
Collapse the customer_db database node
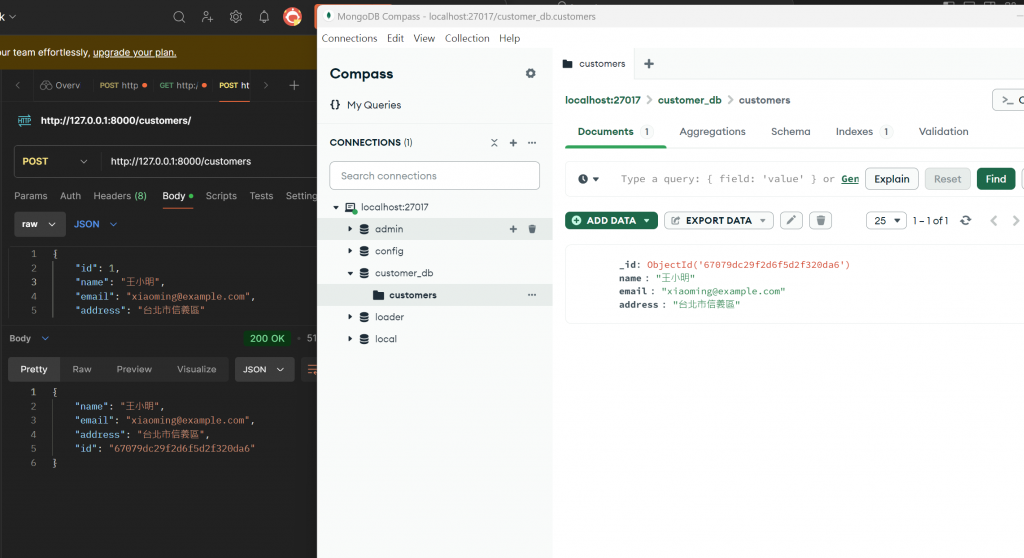click(x=350, y=273)
